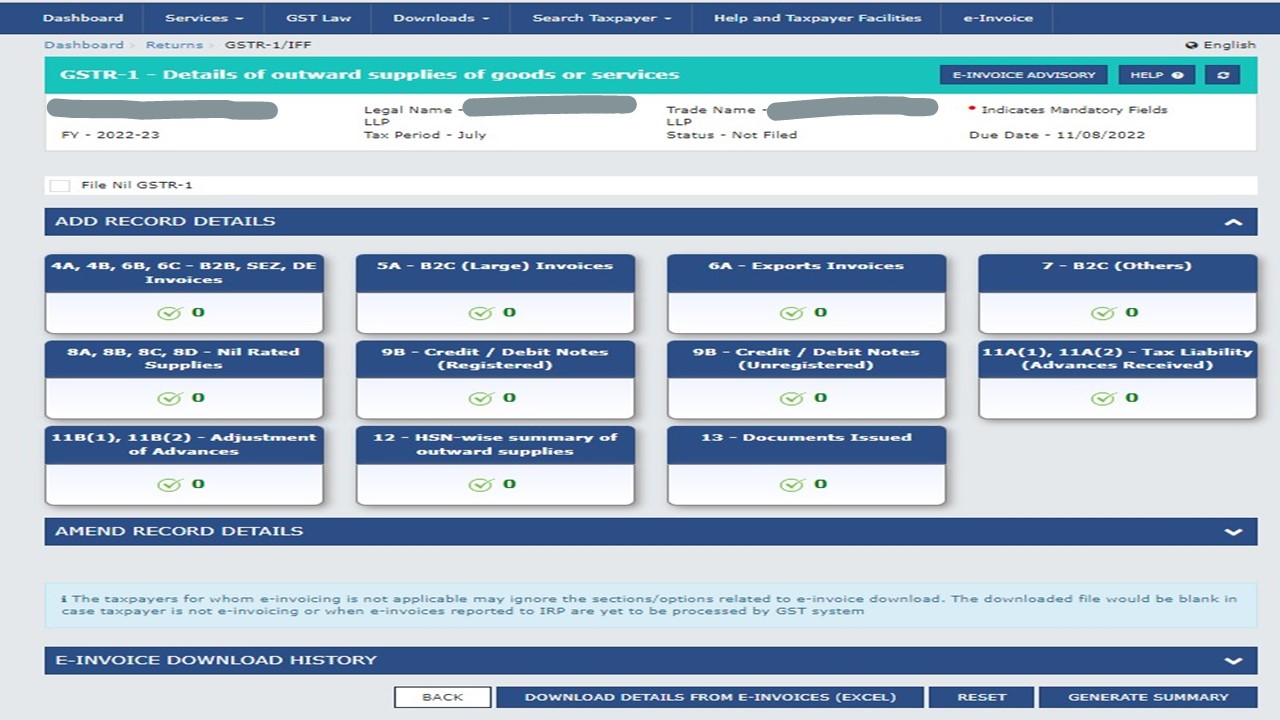1280x720 pixels.
Task: Open the 6A Exports Invoices tile
Action: 806,294
